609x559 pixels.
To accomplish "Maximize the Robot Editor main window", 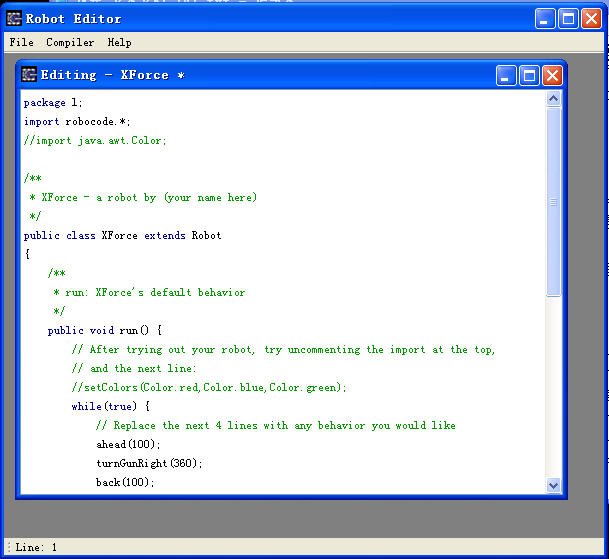I will [568, 18].
